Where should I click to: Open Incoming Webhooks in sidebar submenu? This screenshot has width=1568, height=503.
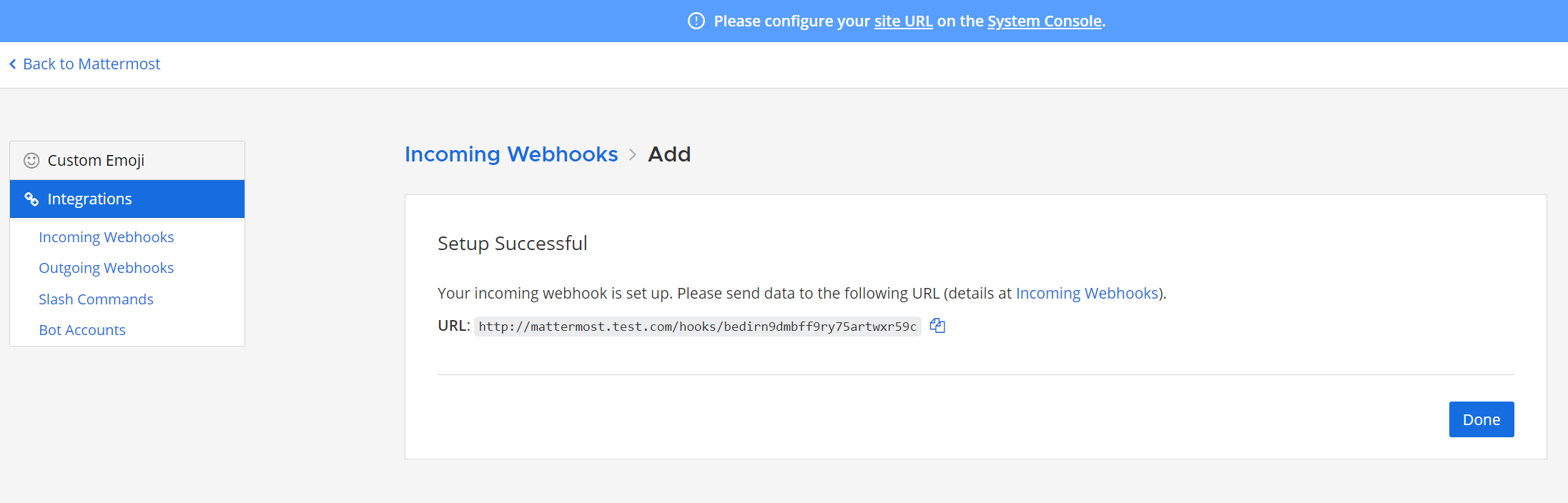coord(107,237)
